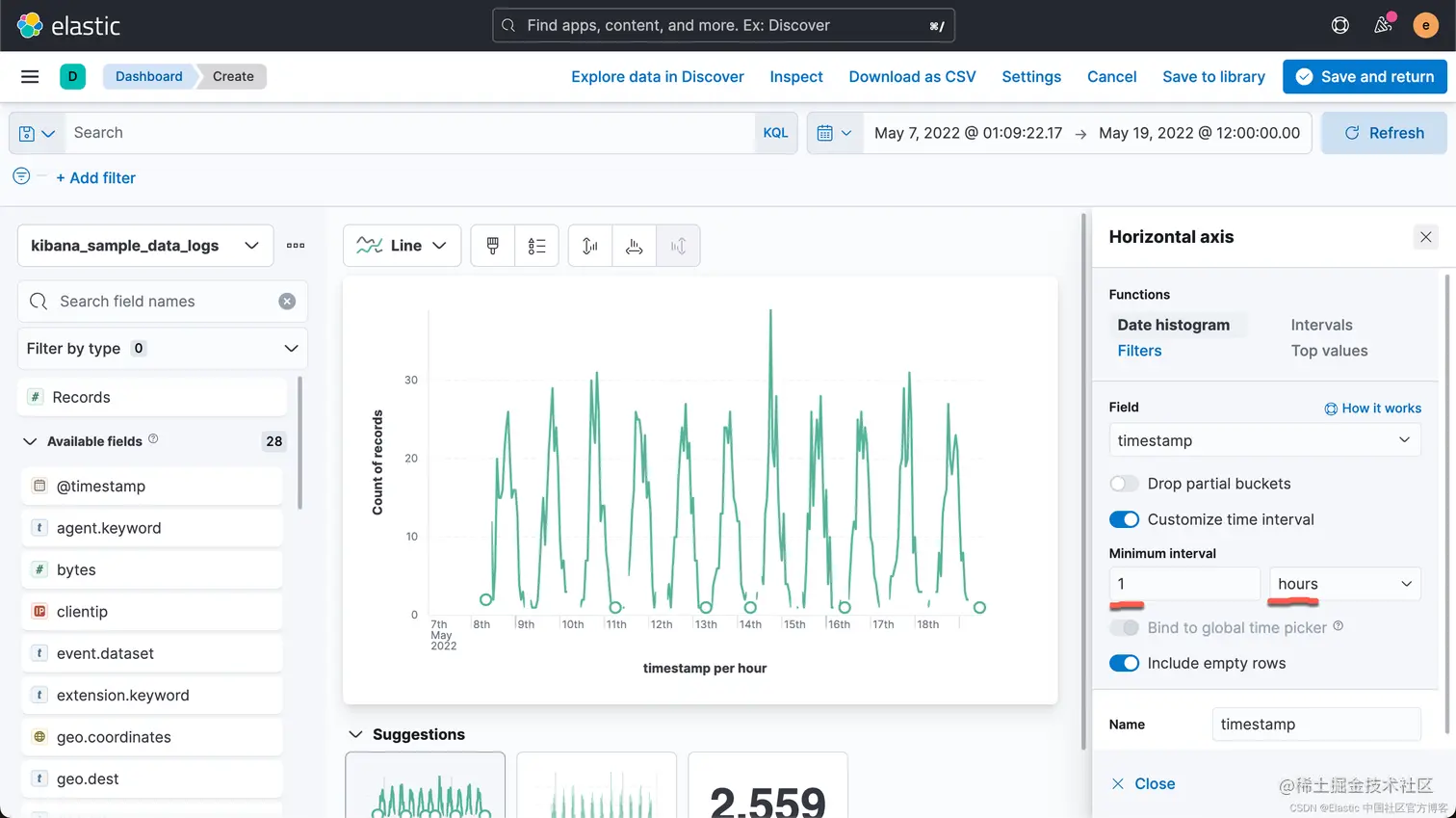The height and width of the screenshot is (818, 1456).
Task: Click the info icon beside Available fields
Action: coord(153,439)
